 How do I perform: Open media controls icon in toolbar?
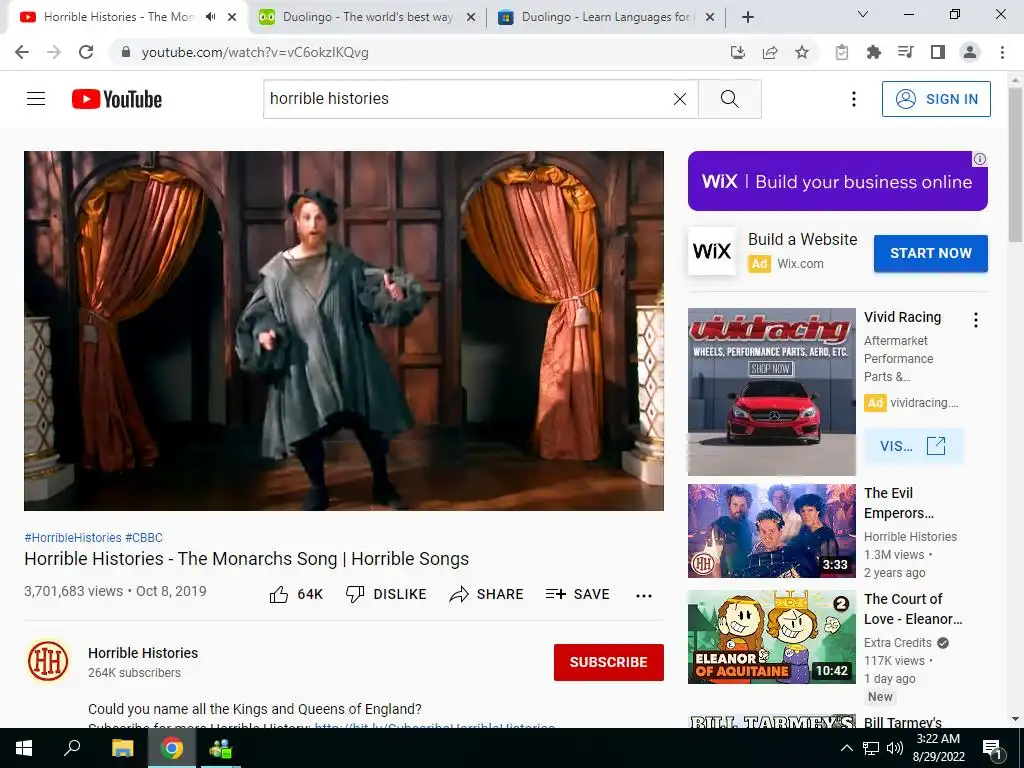click(906, 52)
